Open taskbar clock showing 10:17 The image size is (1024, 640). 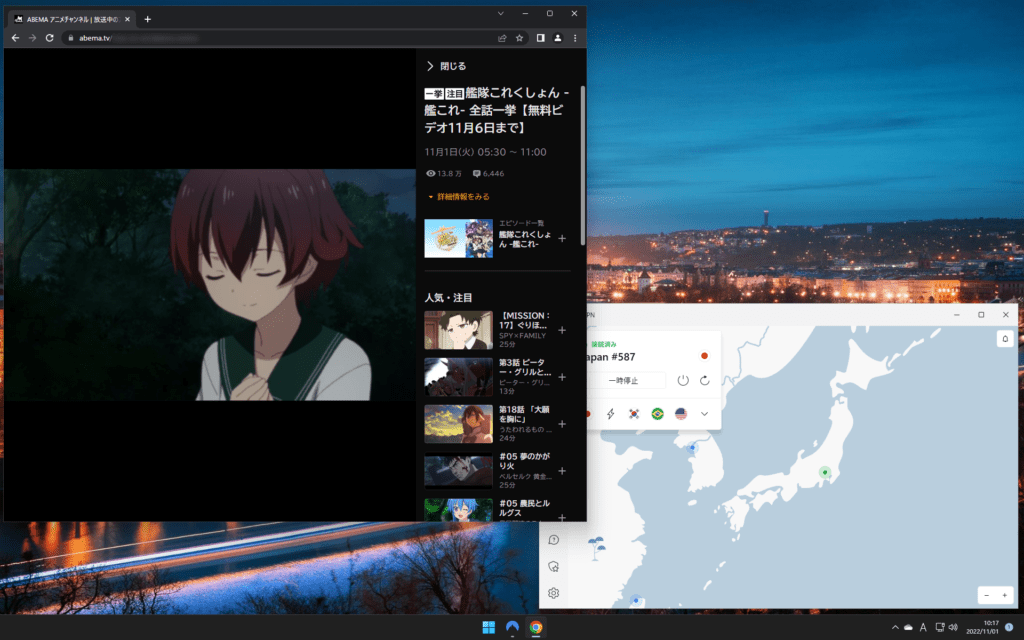pos(982,627)
